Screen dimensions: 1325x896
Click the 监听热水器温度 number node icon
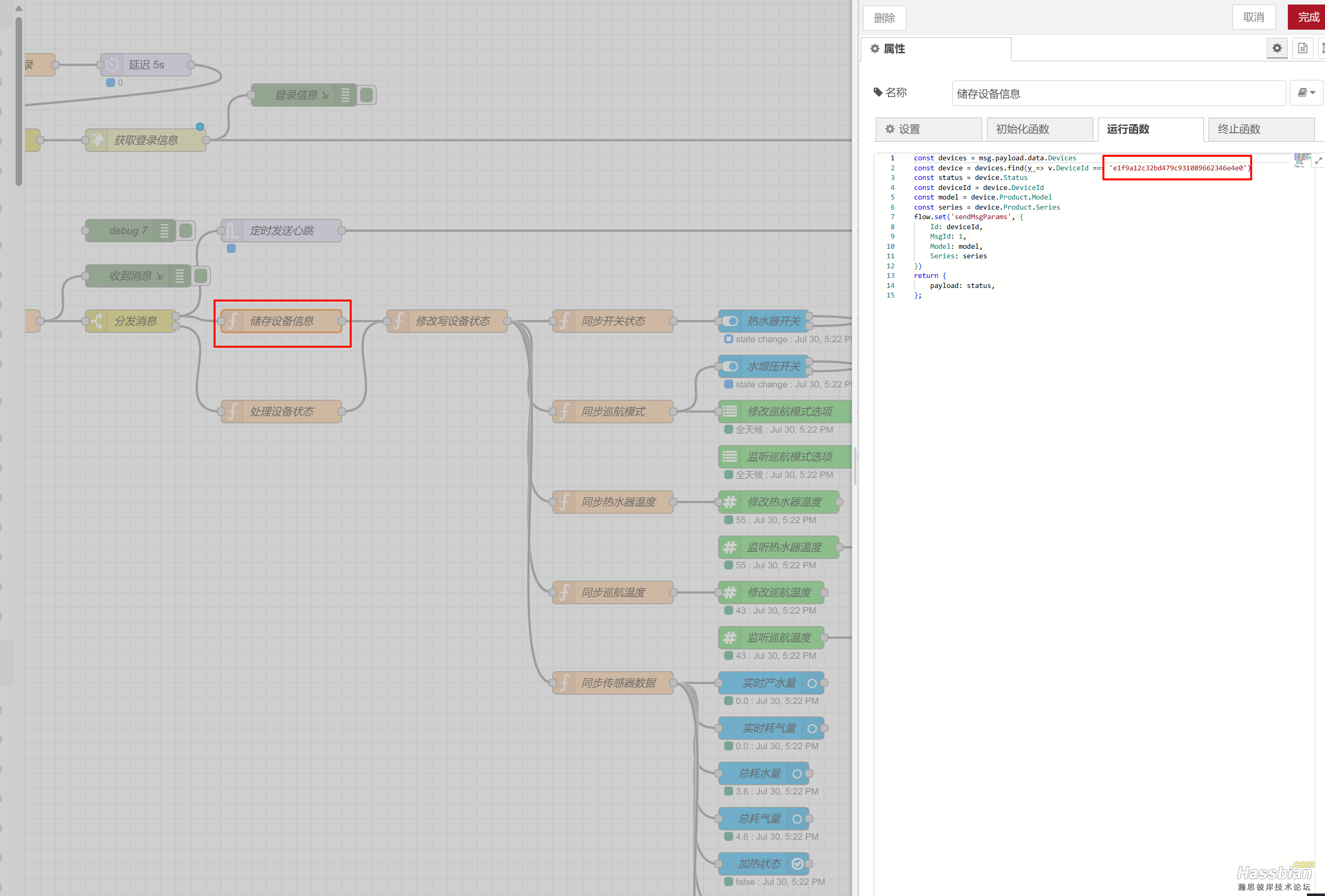(x=731, y=547)
